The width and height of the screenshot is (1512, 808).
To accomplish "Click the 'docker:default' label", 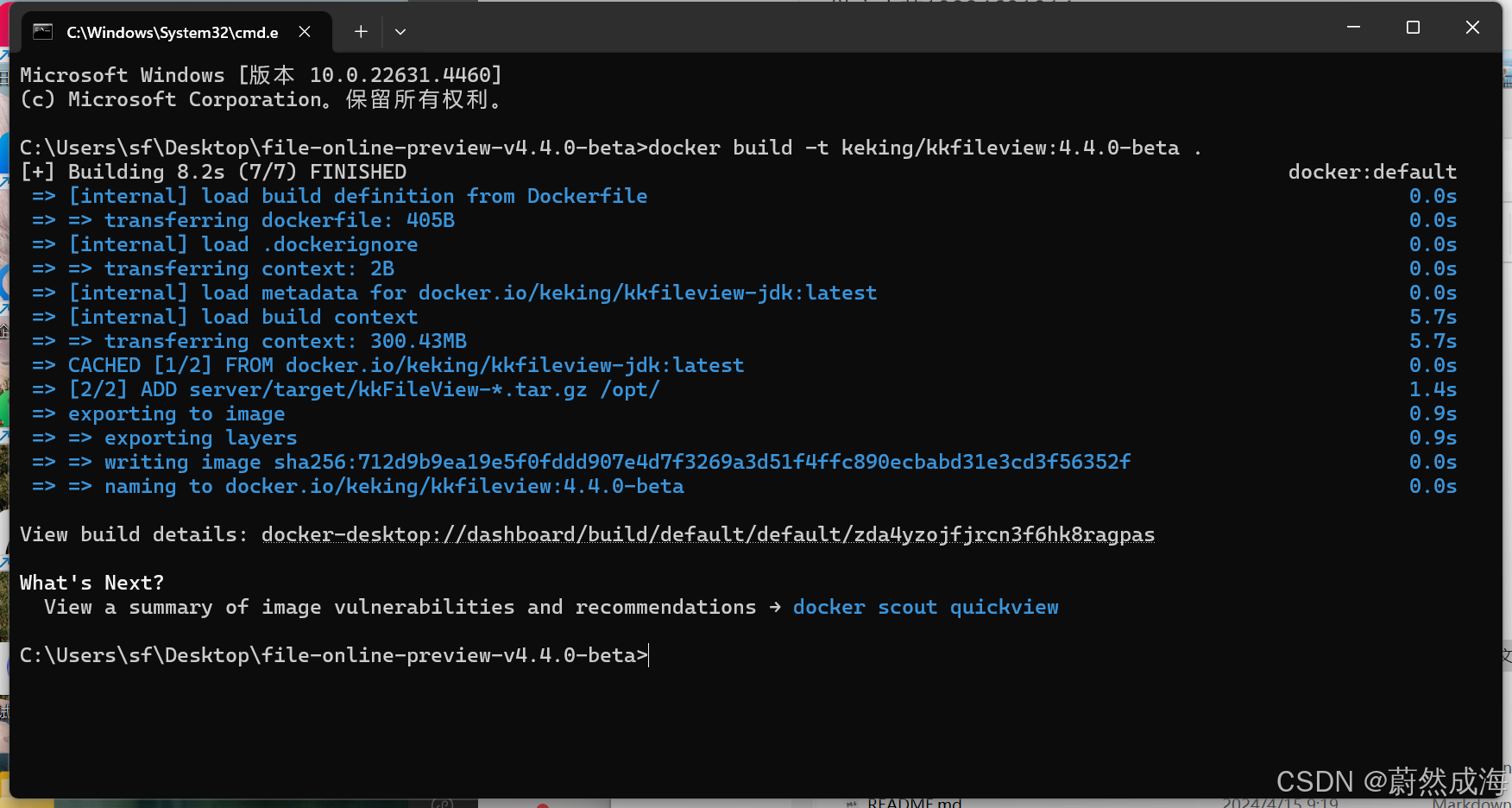I will [x=1372, y=172].
